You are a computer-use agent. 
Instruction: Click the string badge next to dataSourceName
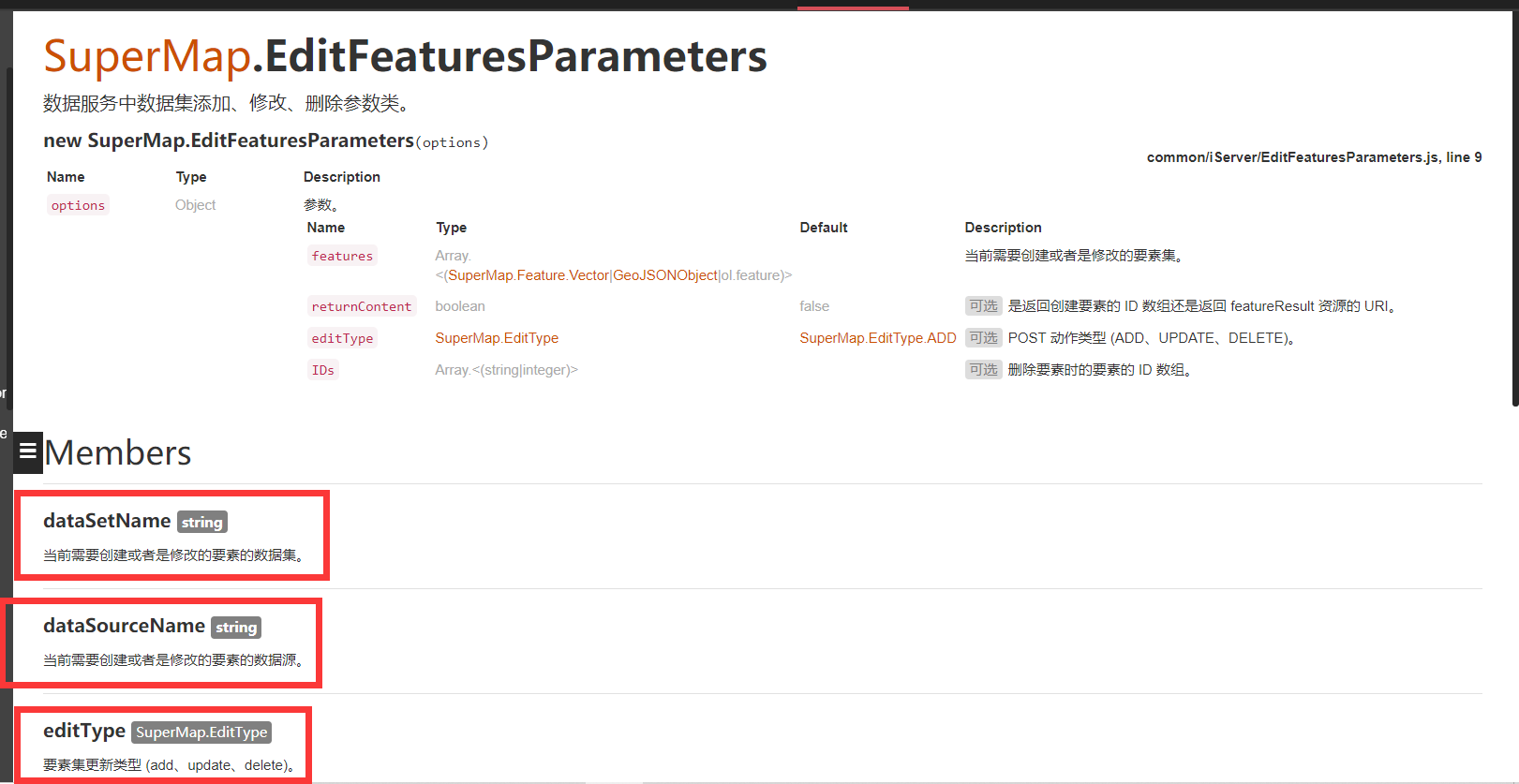[236, 627]
